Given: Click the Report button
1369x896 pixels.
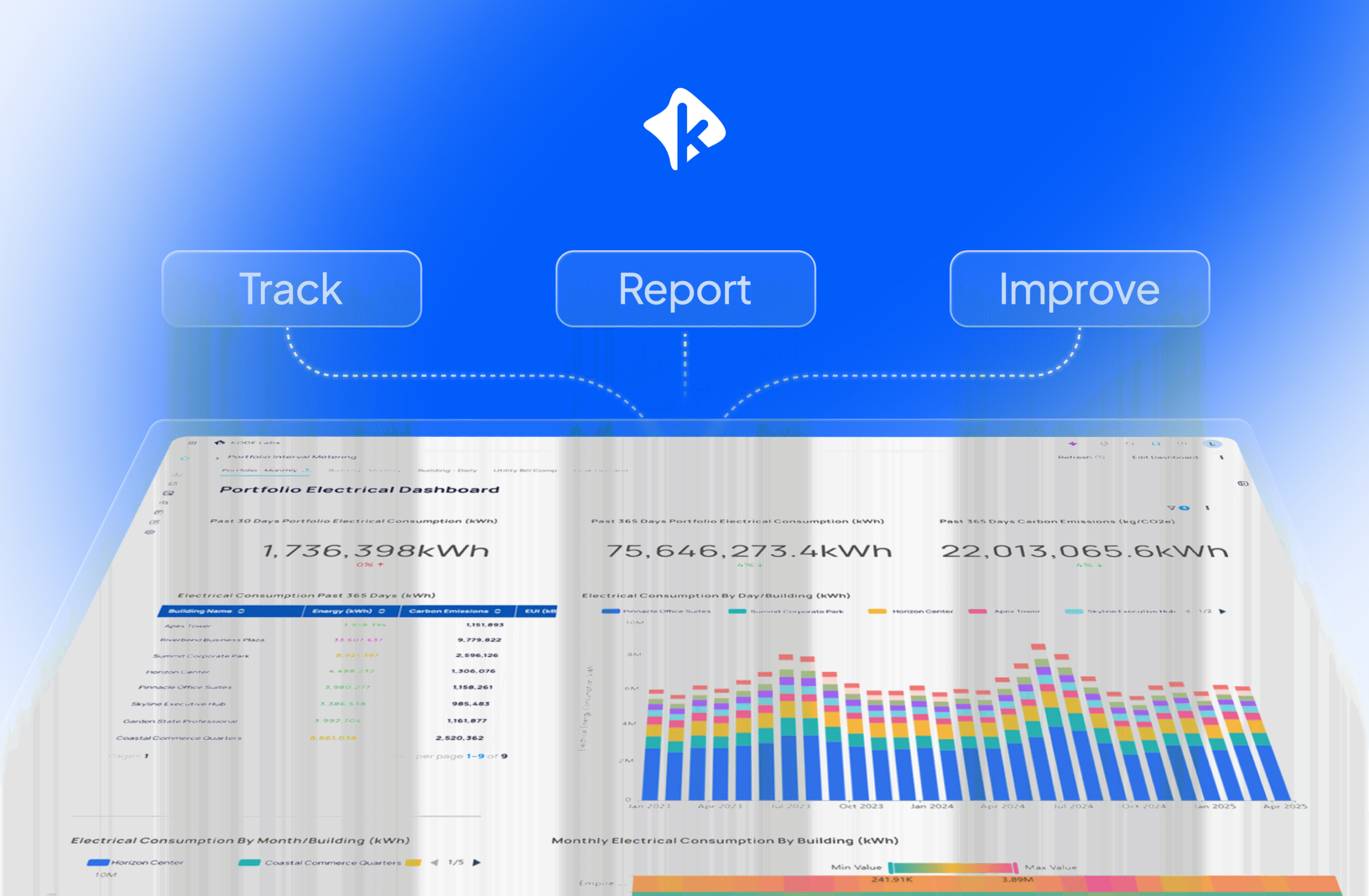Looking at the screenshot, I should click(x=685, y=289).
